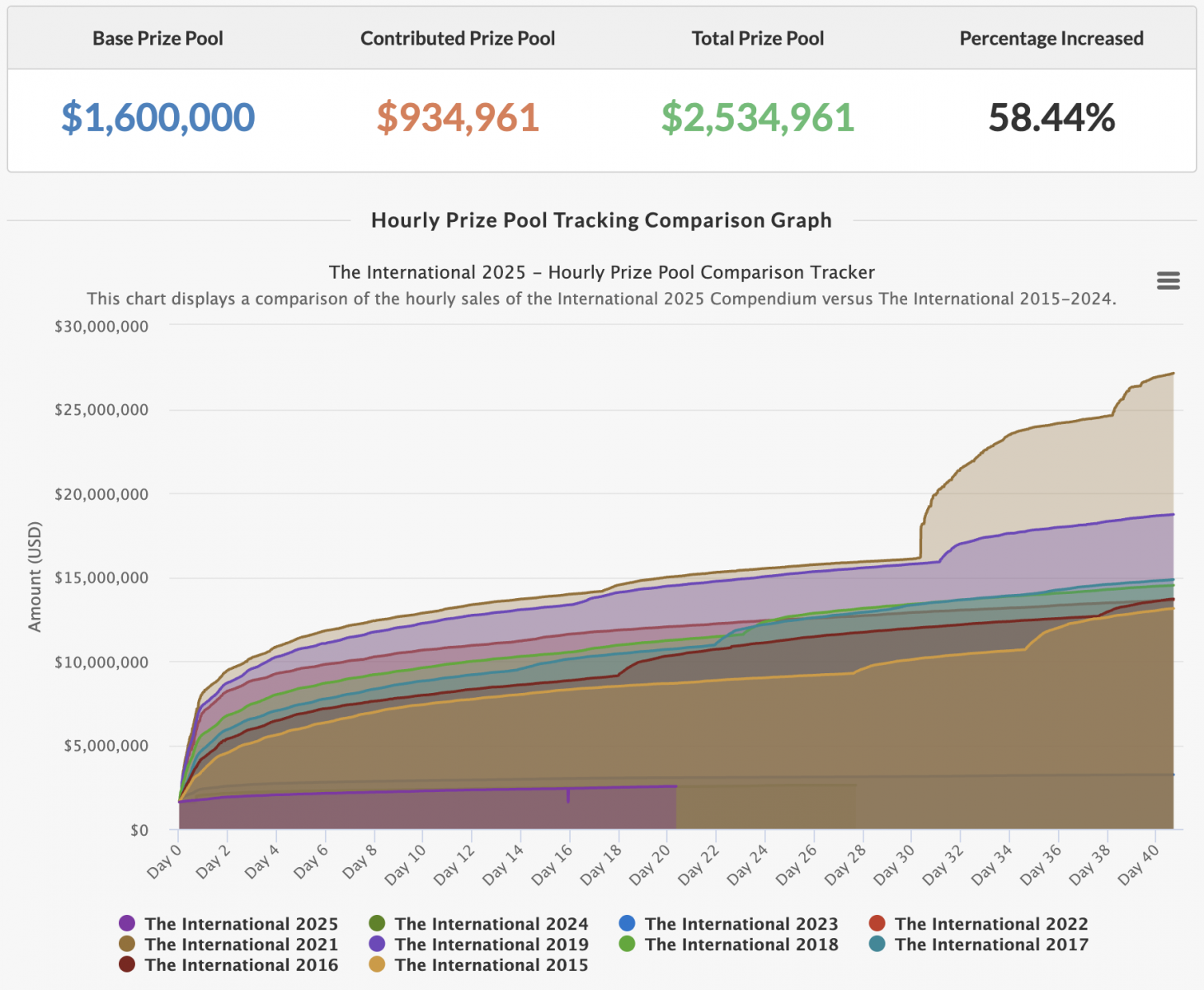Click the Day 30 x-axis label
Viewport: 1204px width, 990px height.
click(x=896, y=864)
